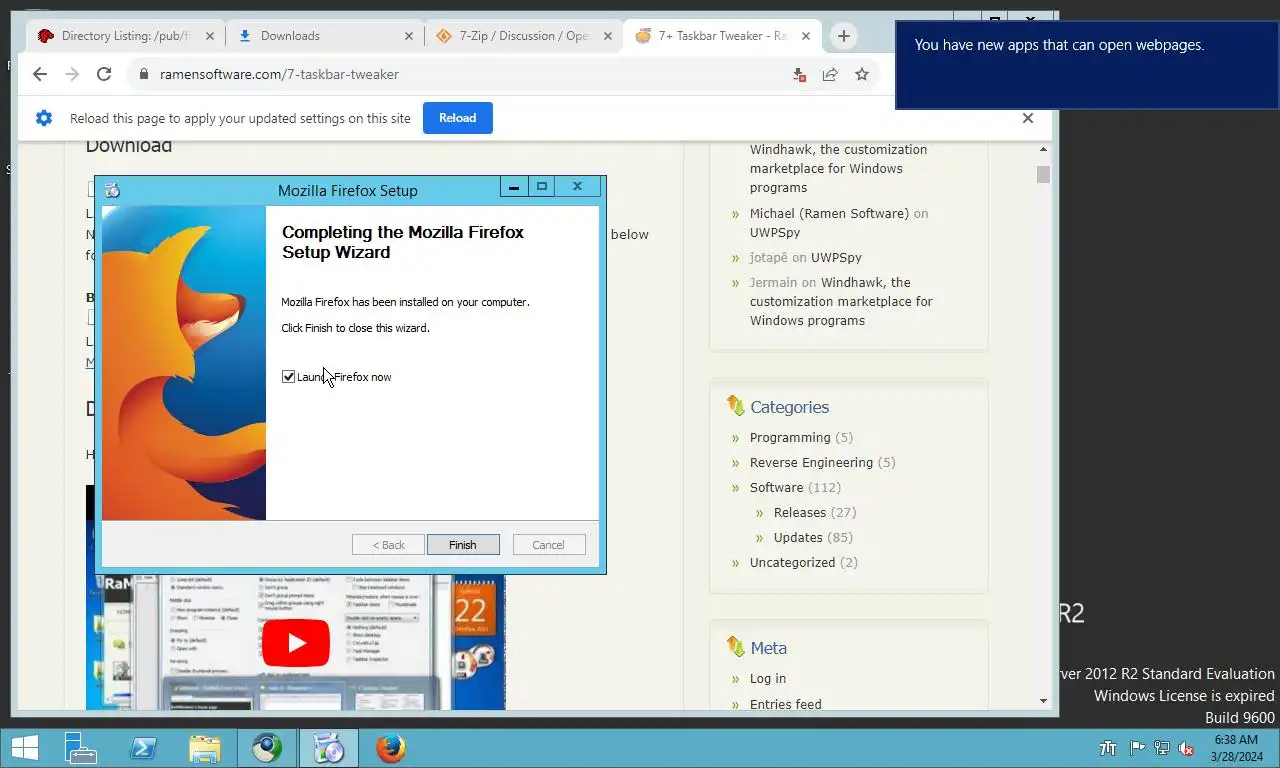The image size is (1280, 768).
Task: Open a new Chrome tab
Action: tap(844, 36)
